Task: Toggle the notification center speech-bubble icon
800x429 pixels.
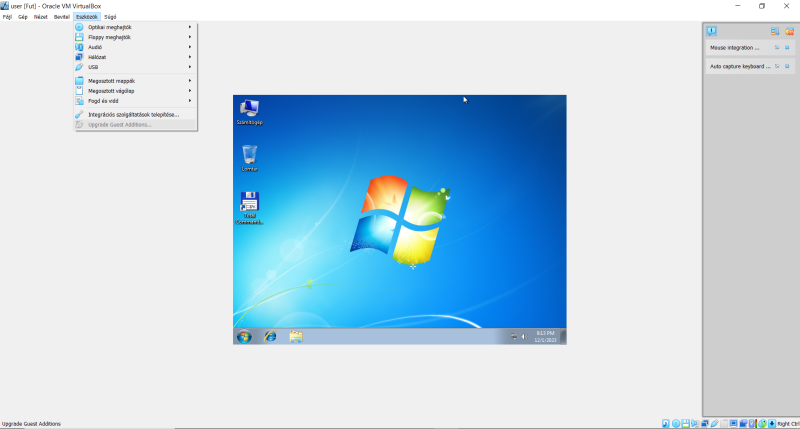Action: pos(712,31)
